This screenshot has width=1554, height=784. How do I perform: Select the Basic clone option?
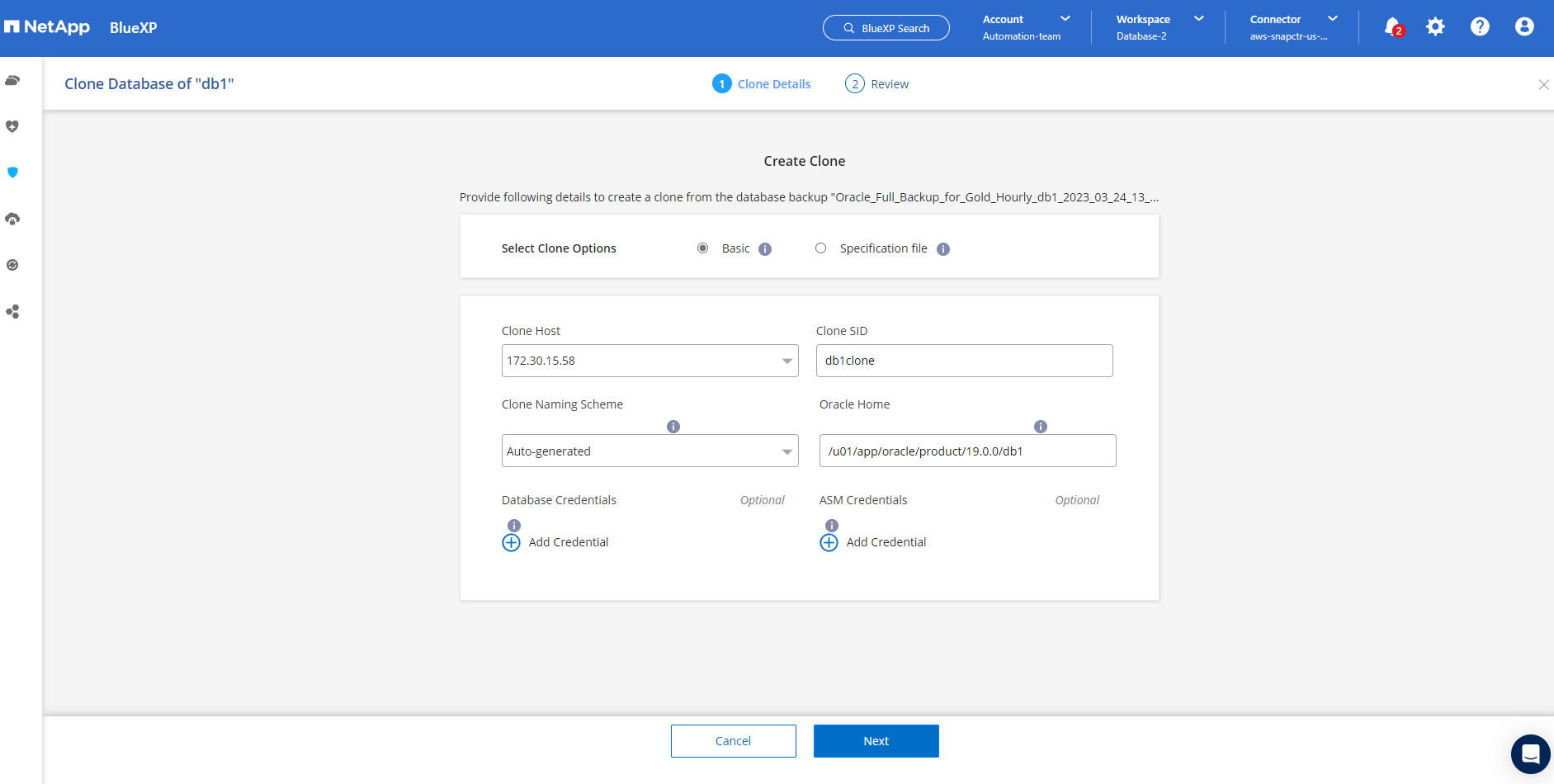[x=703, y=248]
